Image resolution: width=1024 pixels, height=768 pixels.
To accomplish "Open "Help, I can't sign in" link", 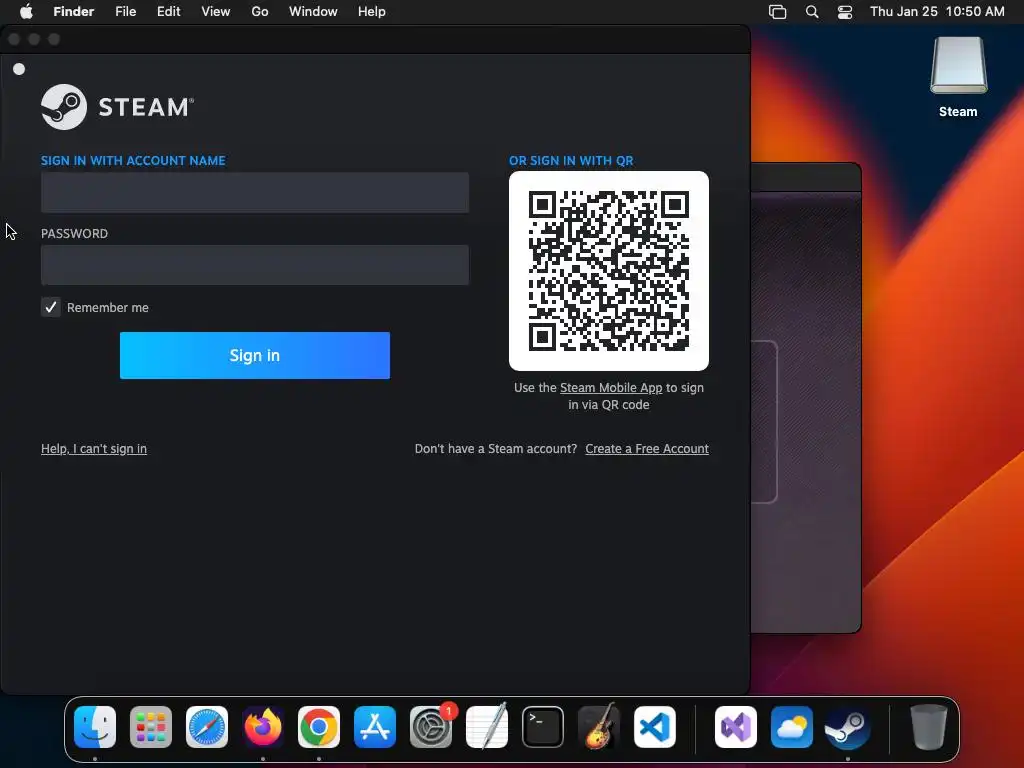I will coord(94,449).
